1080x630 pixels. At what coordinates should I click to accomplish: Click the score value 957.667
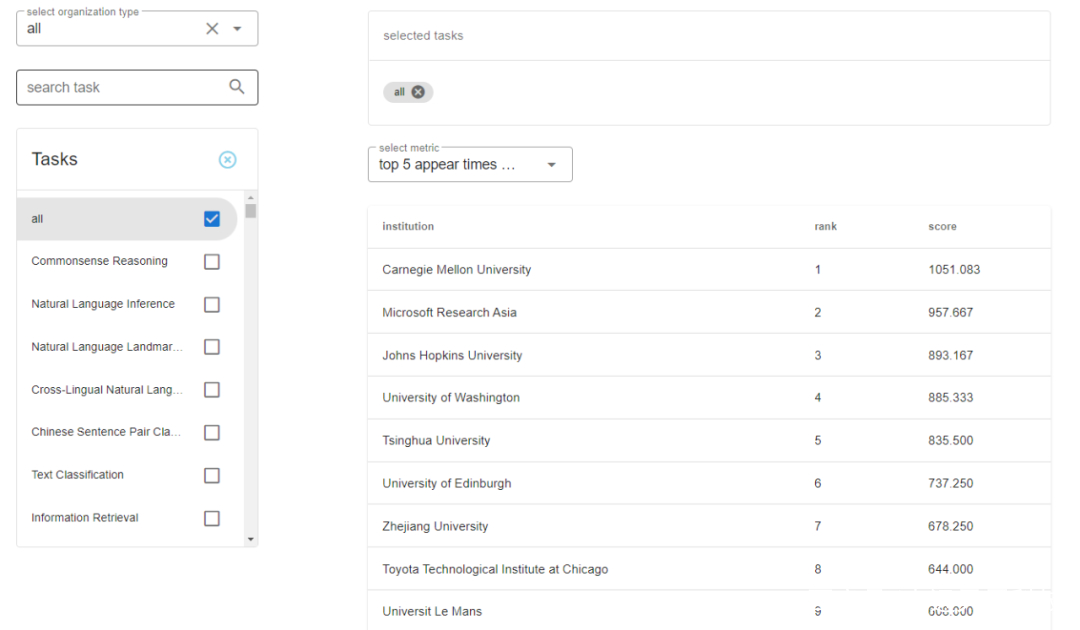pyautogui.click(x=951, y=313)
